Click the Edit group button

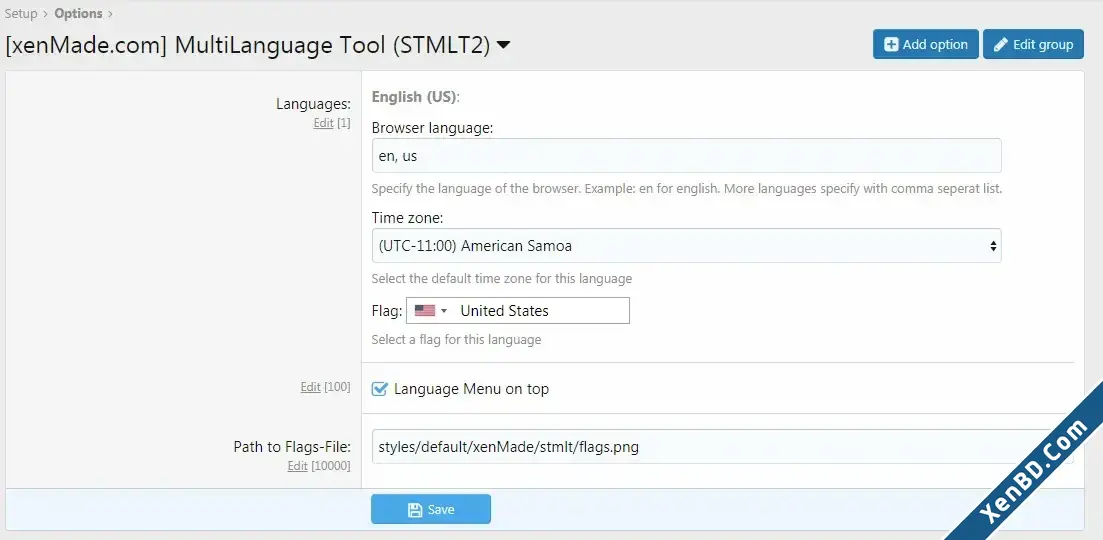click(1033, 44)
